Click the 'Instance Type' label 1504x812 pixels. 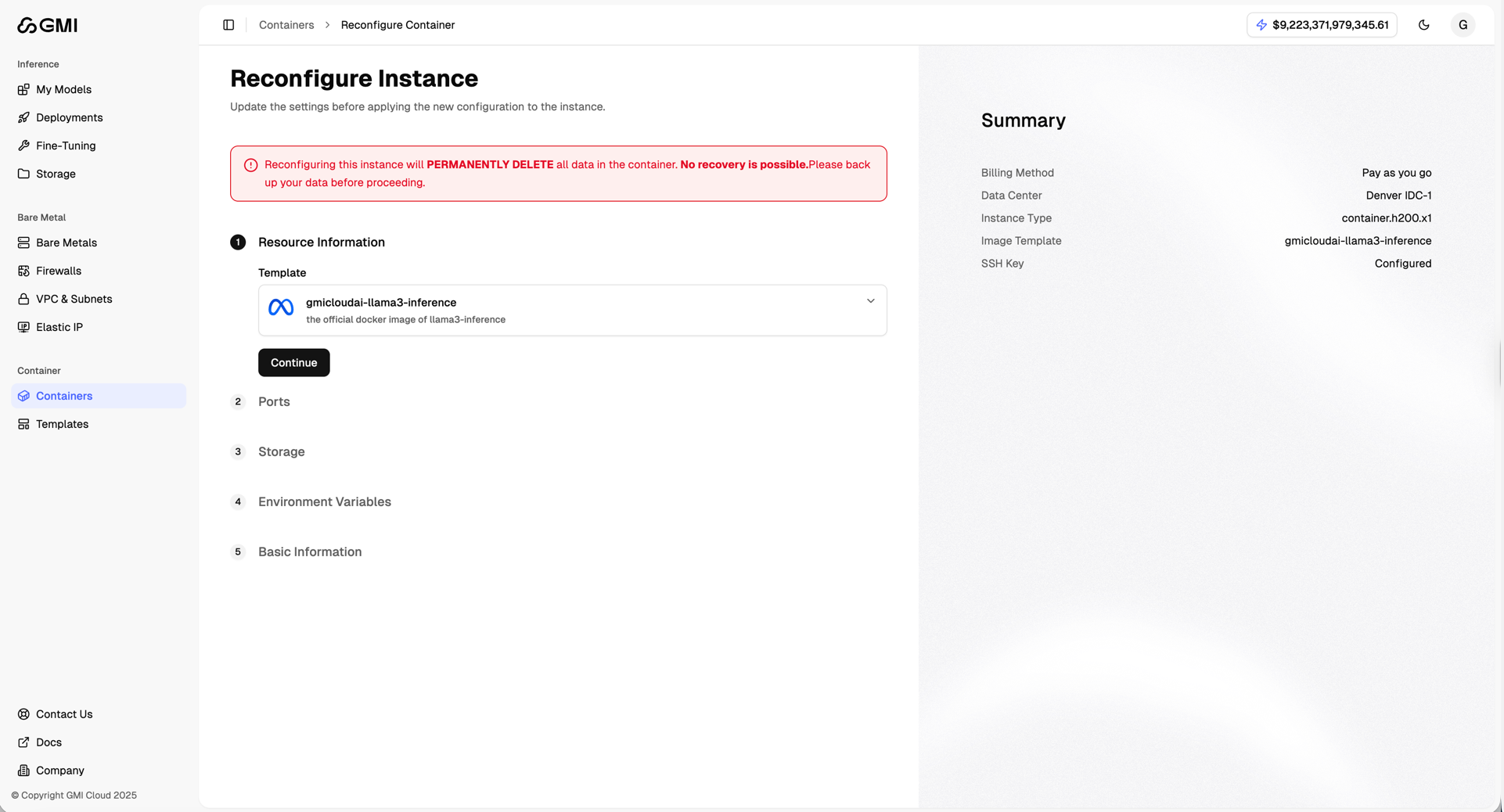pos(1016,218)
